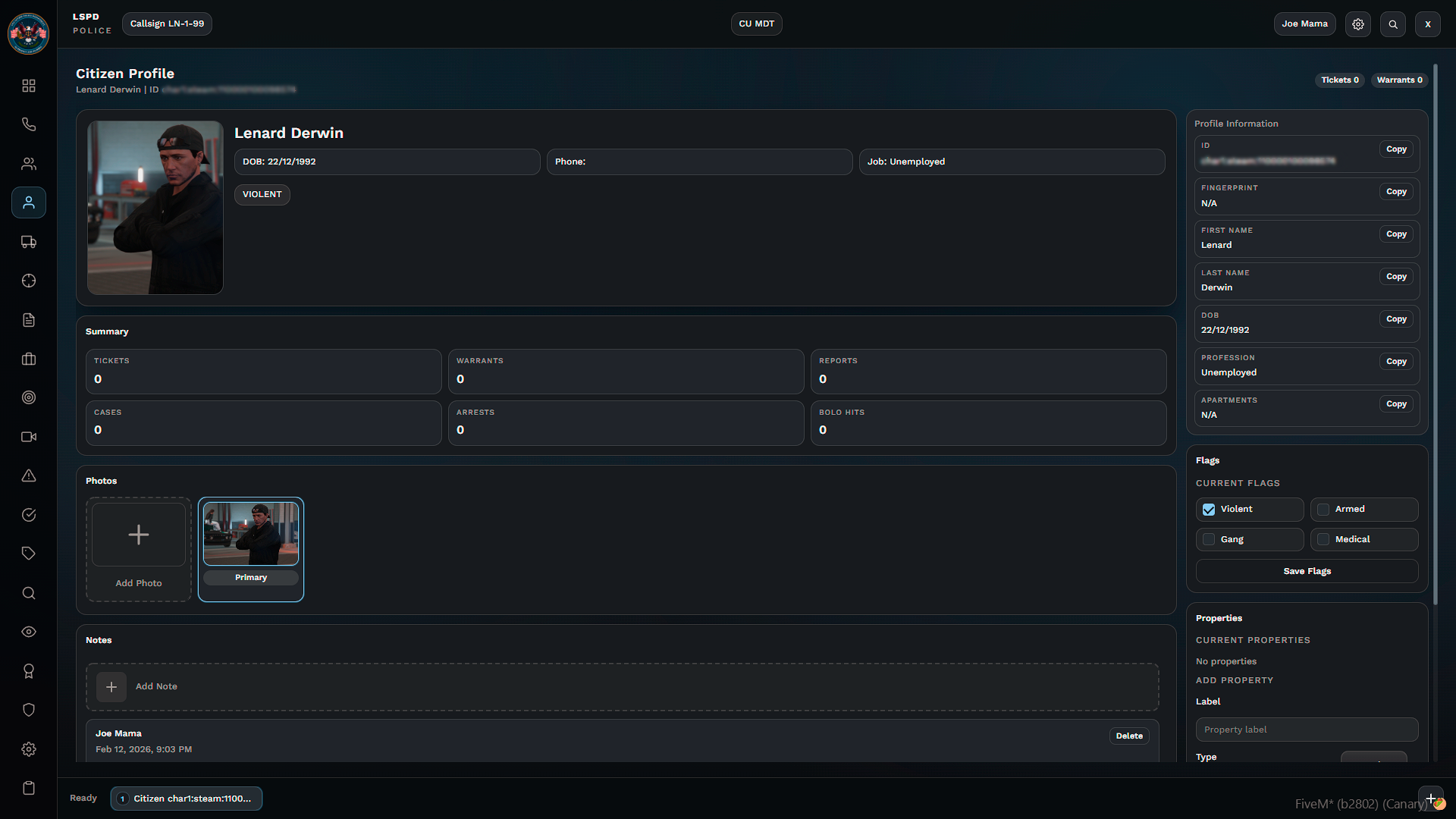Click the Save Flags button
This screenshot has width=1456, height=819.
click(1307, 571)
